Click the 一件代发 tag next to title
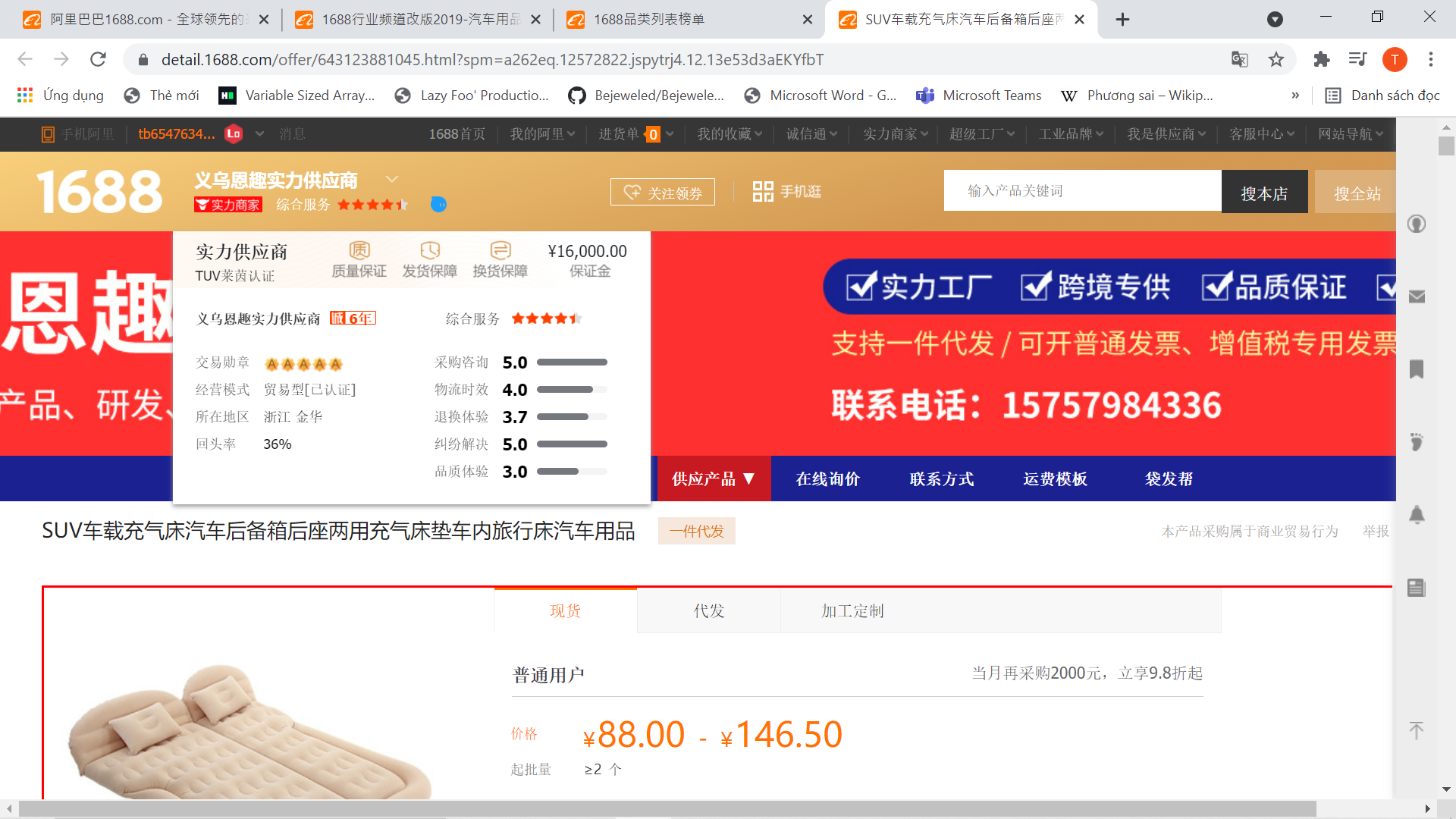 click(x=697, y=532)
